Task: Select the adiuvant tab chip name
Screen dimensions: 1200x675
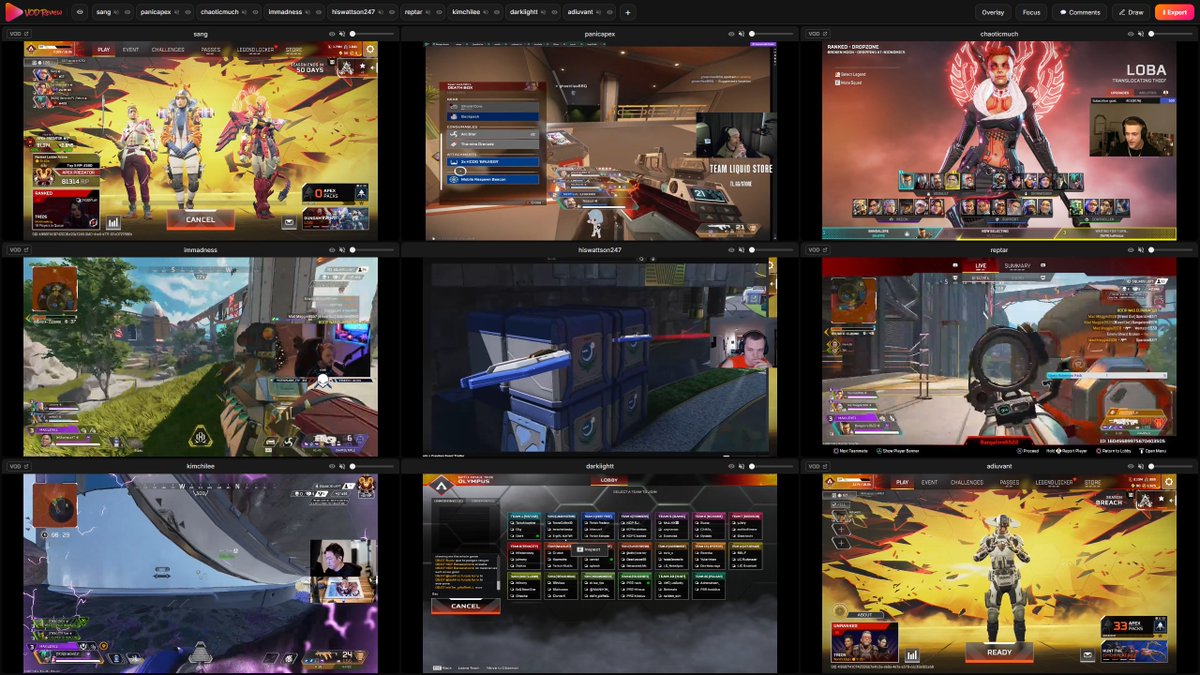Action: coord(580,12)
